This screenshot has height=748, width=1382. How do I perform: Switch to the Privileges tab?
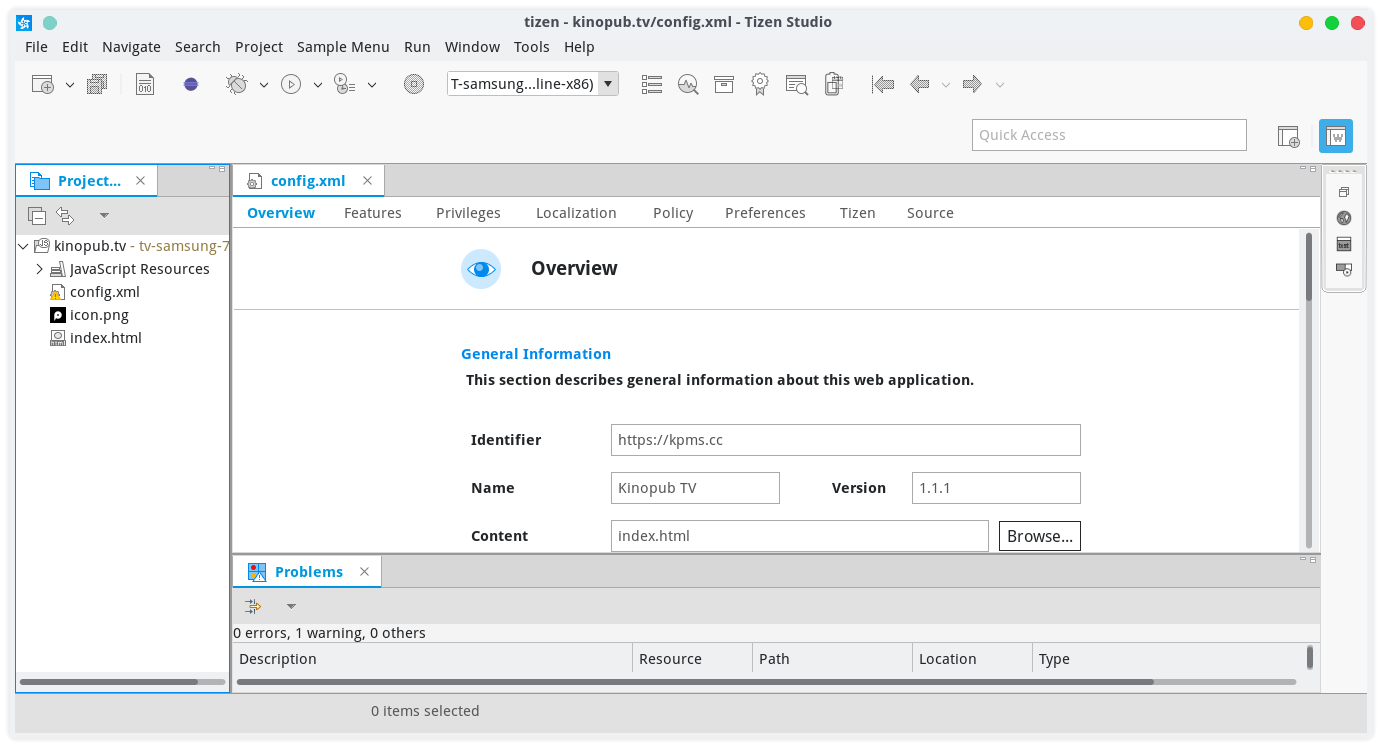coord(468,213)
